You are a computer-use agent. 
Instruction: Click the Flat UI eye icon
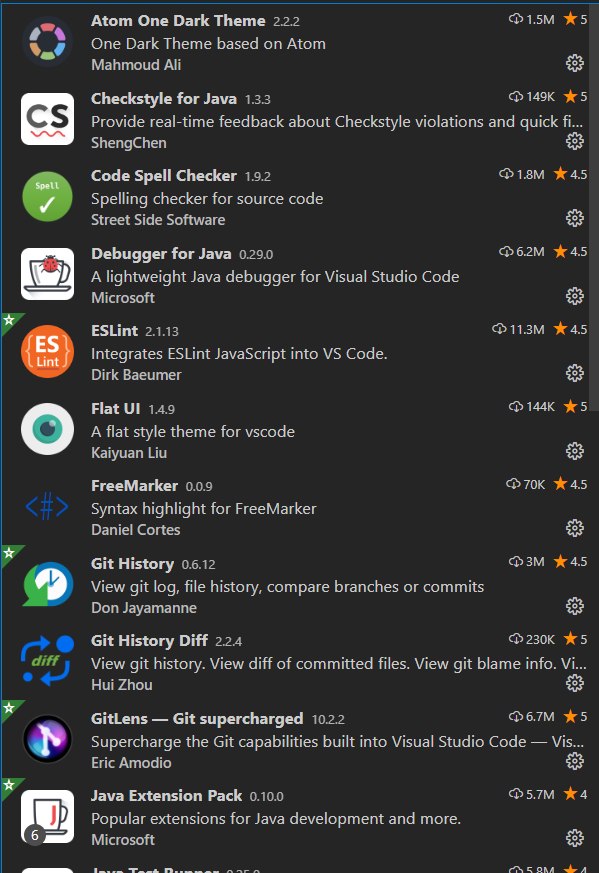(47, 429)
